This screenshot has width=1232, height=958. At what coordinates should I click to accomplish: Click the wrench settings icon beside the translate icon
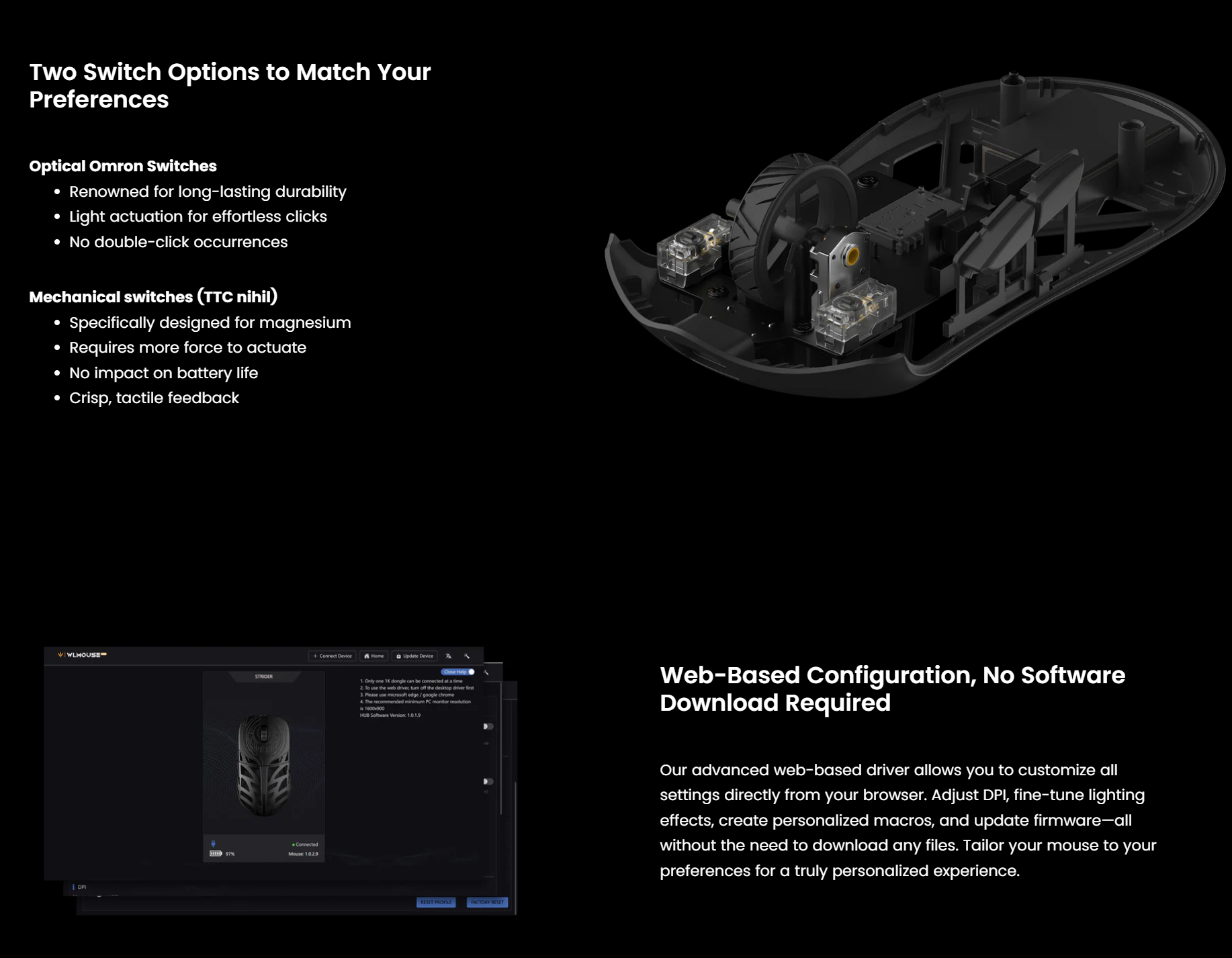click(467, 656)
